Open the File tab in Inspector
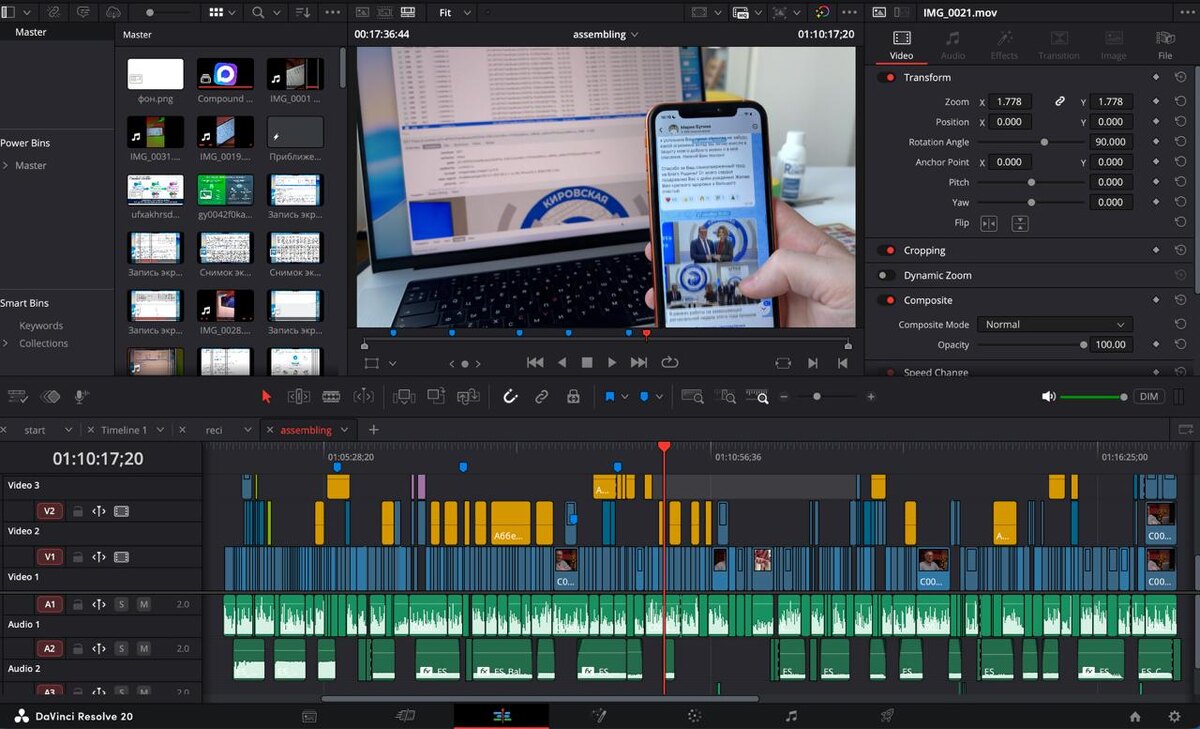 (1165, 44)
